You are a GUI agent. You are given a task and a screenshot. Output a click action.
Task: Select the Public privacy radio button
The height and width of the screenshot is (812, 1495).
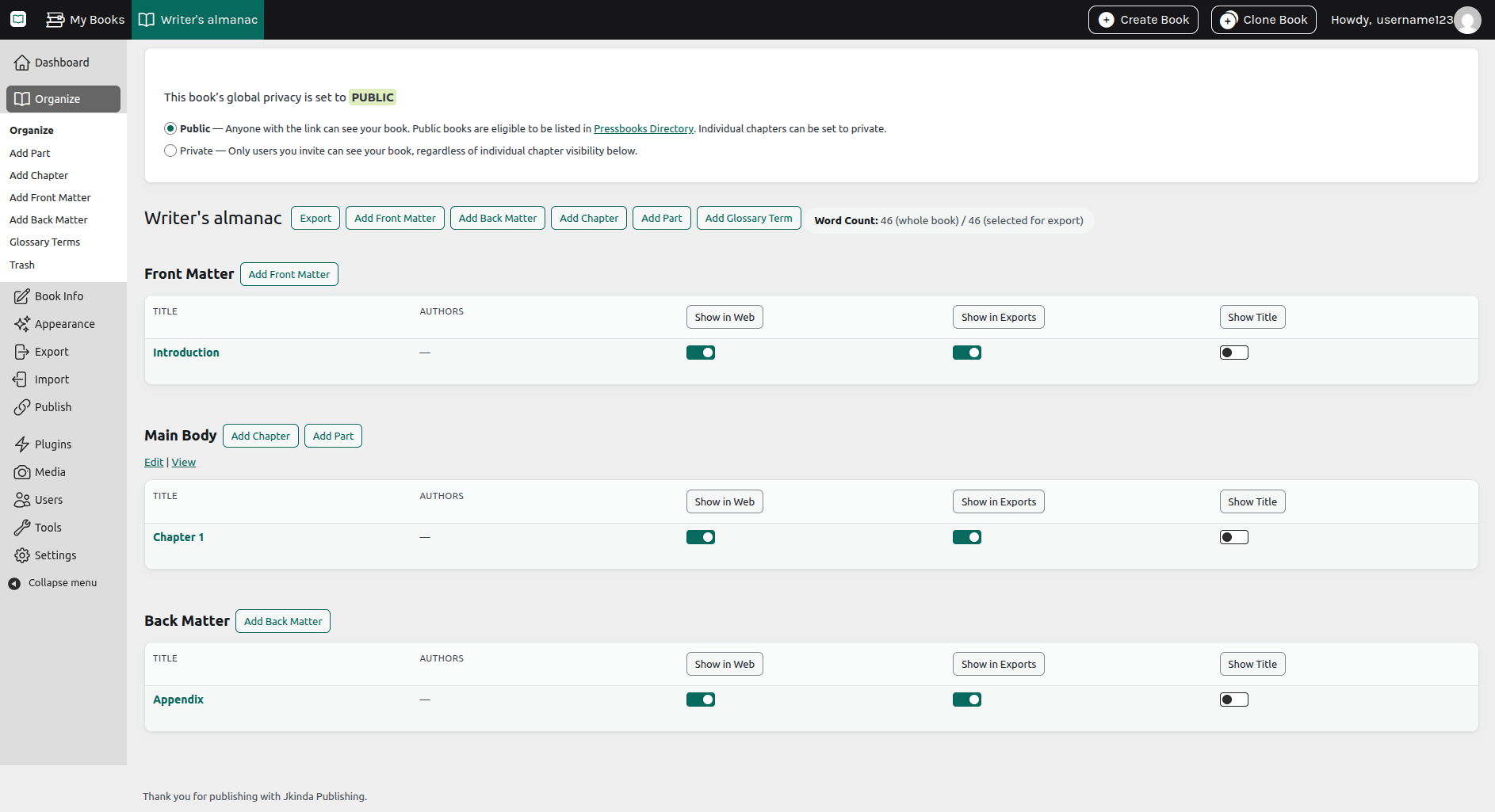point(170,128)
